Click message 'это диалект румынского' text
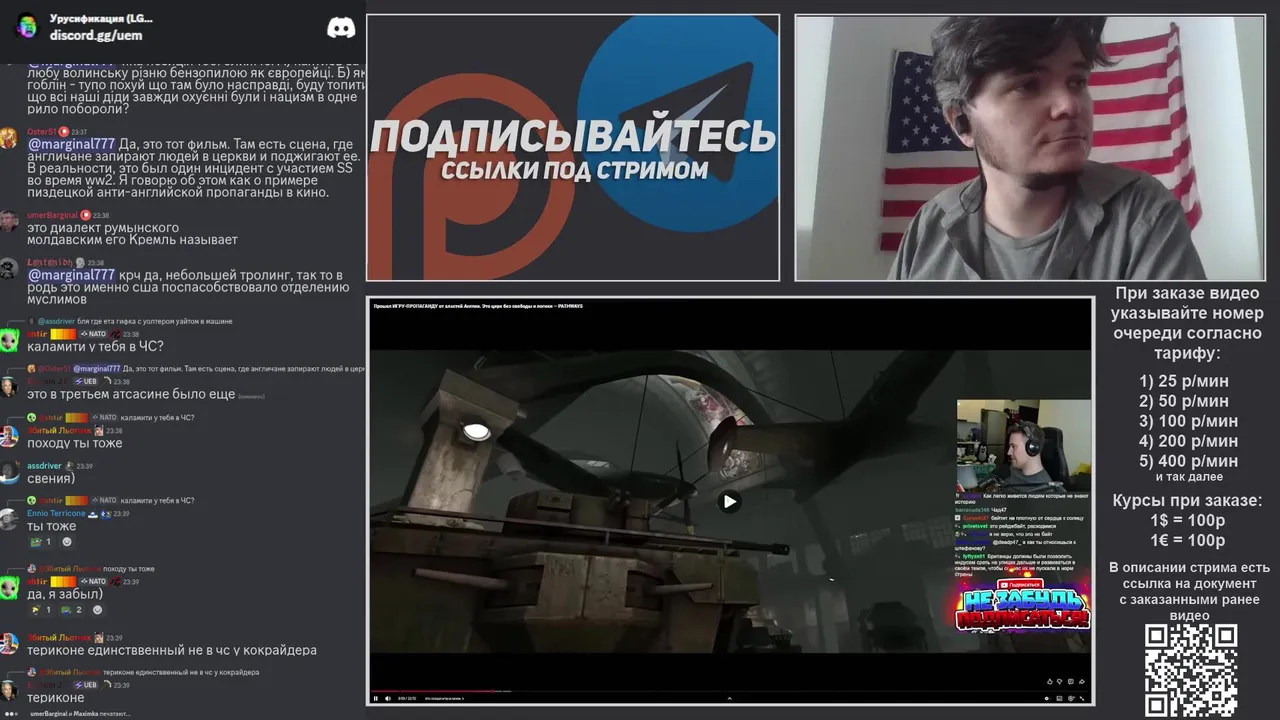 [x=103, y=227]
